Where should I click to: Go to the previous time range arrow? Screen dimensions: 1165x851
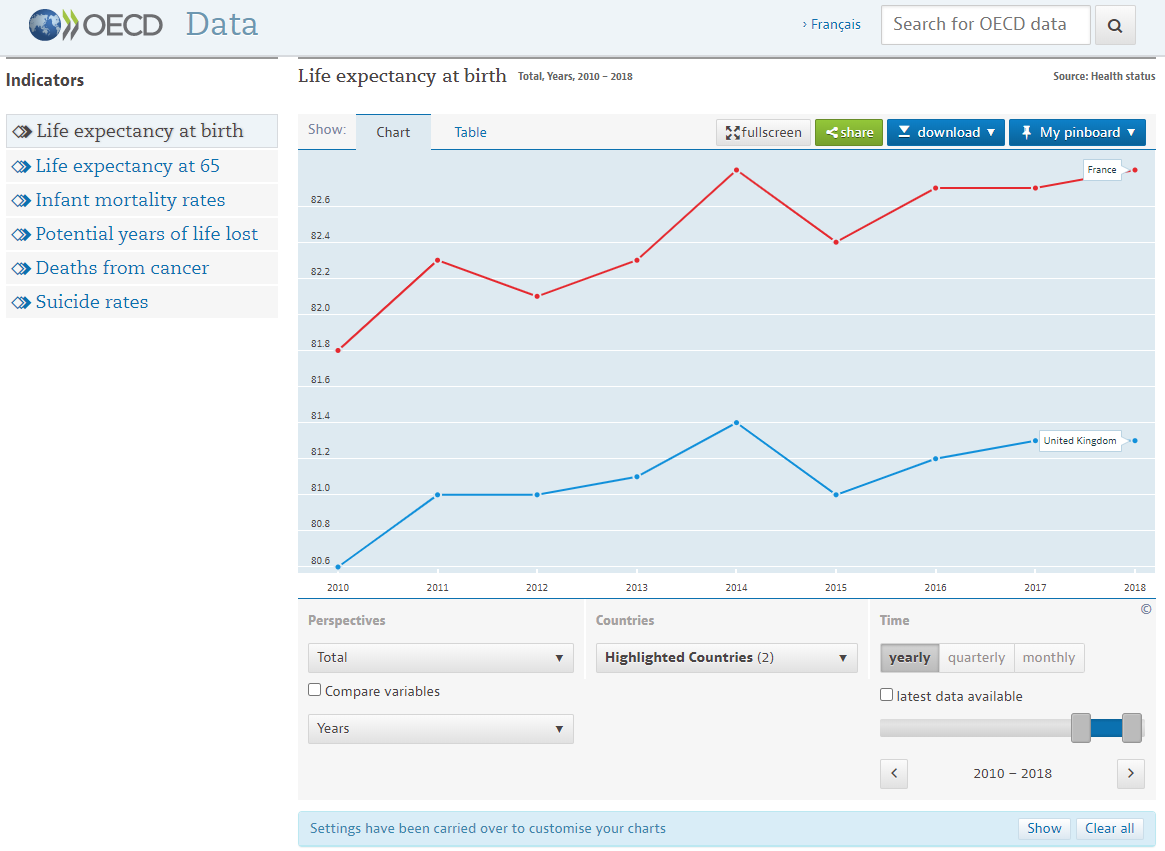[x=894, y=774]
